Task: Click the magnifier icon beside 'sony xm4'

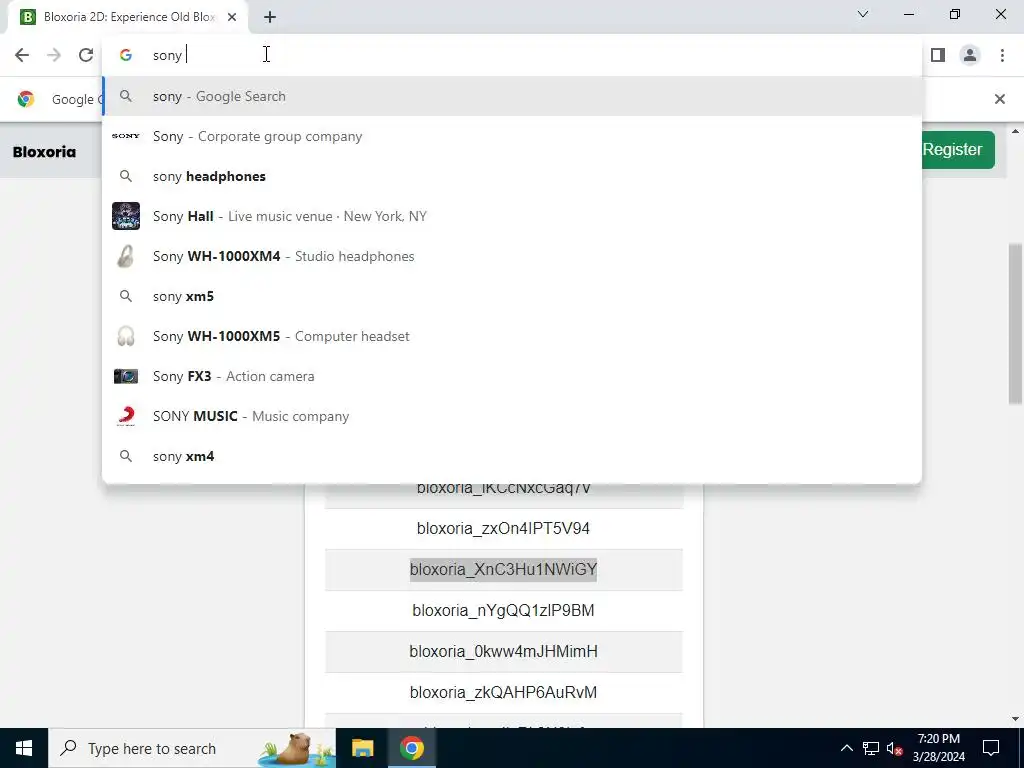Action: point(125,456)
